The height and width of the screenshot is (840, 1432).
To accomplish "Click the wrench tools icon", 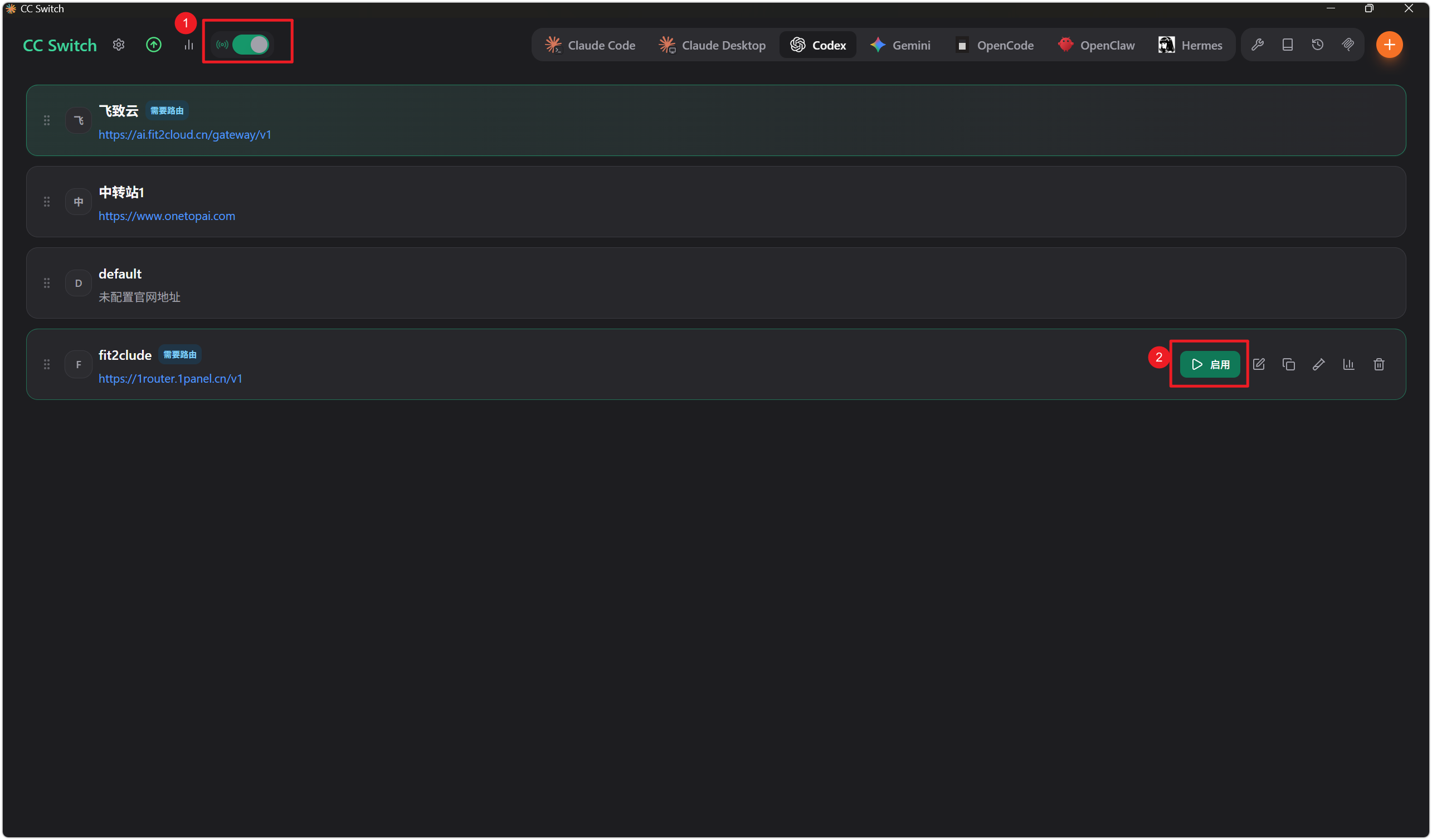I will 1258,45.
